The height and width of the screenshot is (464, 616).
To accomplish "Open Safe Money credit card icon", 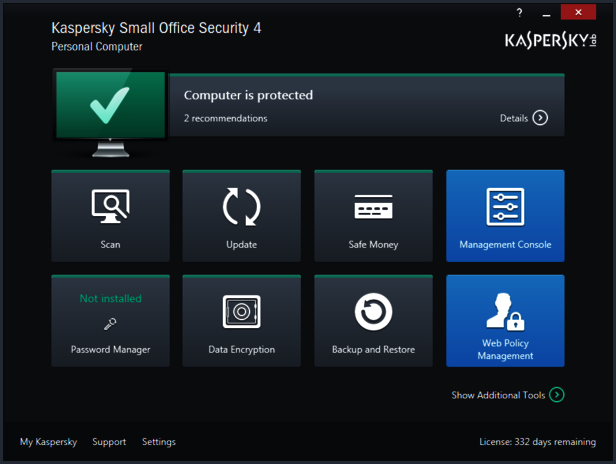I will [373, 207].
